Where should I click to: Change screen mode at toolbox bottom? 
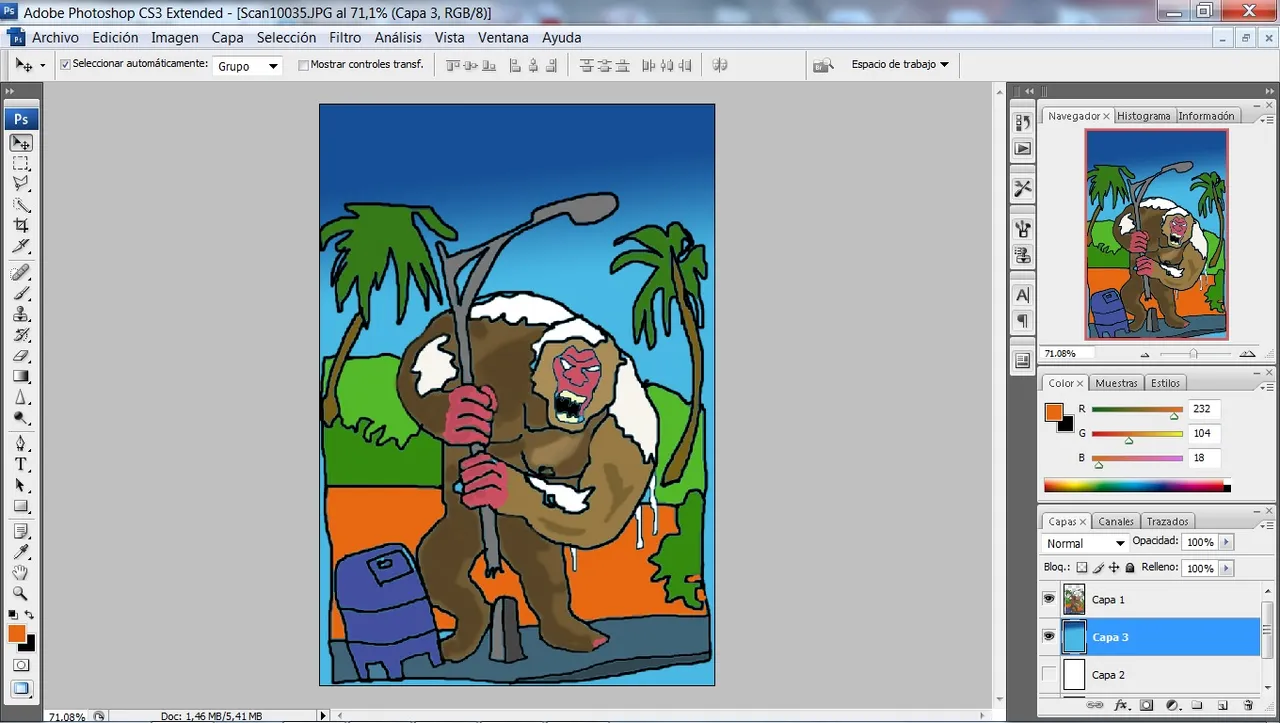point(21,688)
